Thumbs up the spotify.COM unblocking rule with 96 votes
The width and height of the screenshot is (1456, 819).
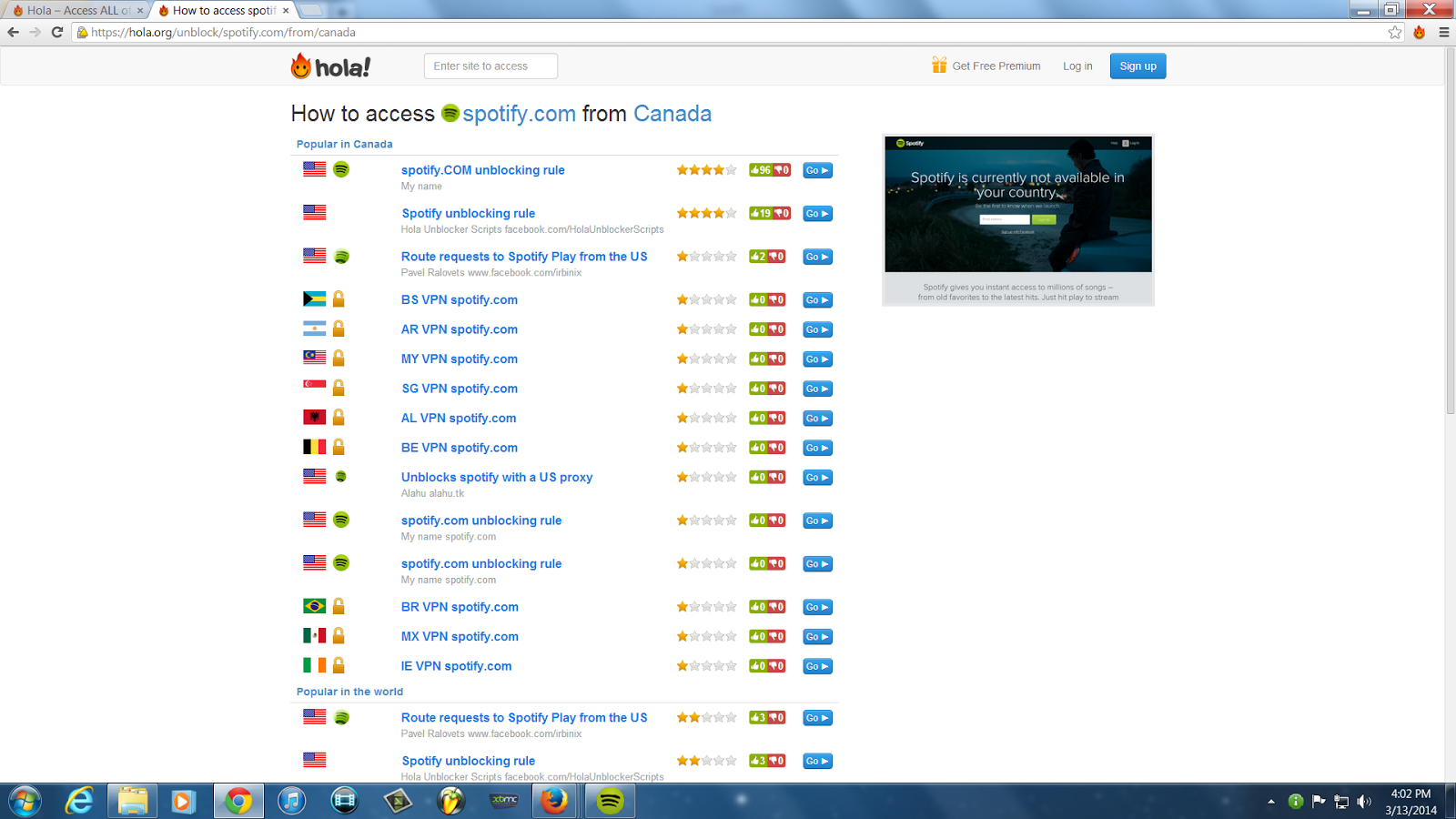(760, 170)
